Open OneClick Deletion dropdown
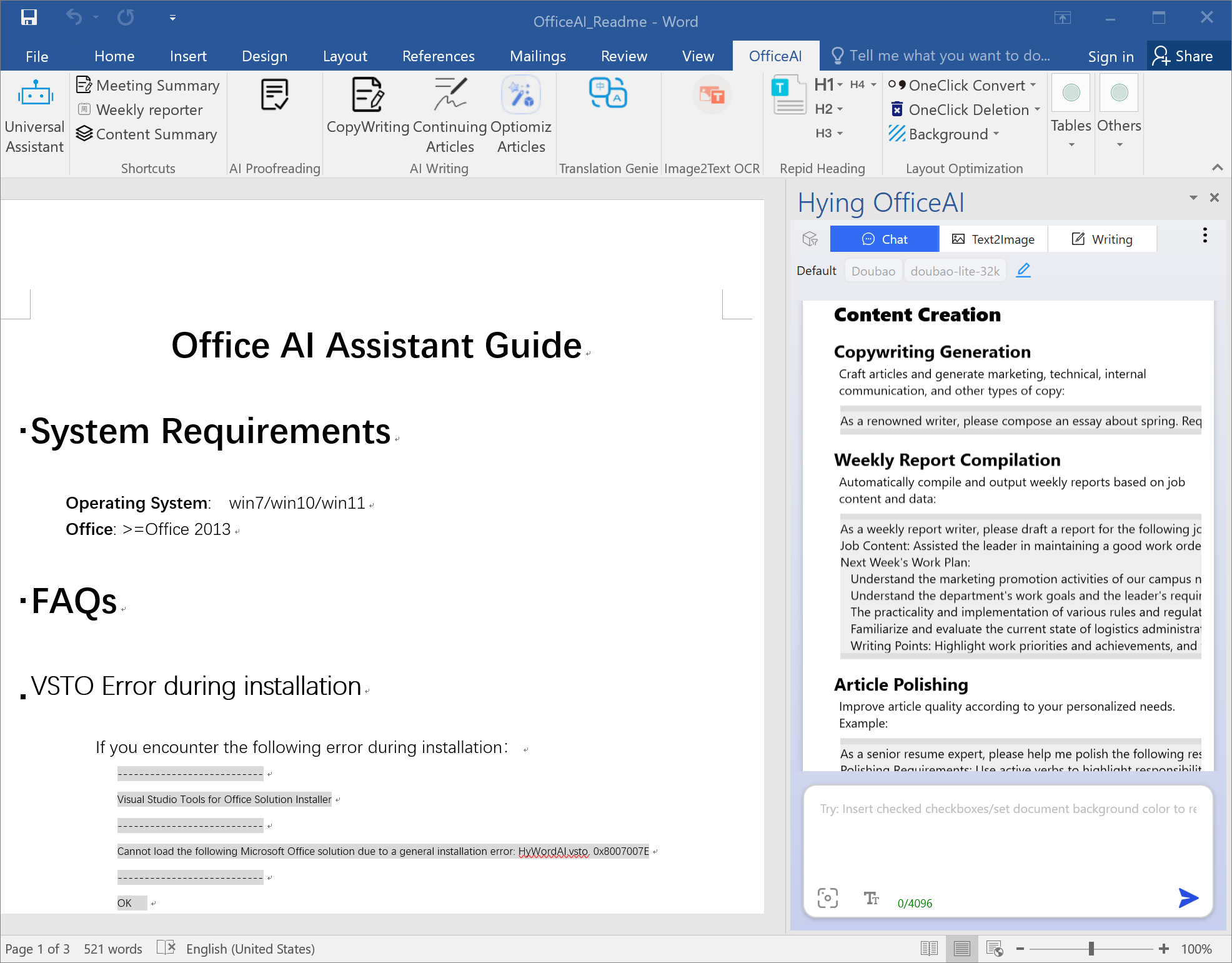Viewport: 1232px width, 963px height. (x=965, y=109)
